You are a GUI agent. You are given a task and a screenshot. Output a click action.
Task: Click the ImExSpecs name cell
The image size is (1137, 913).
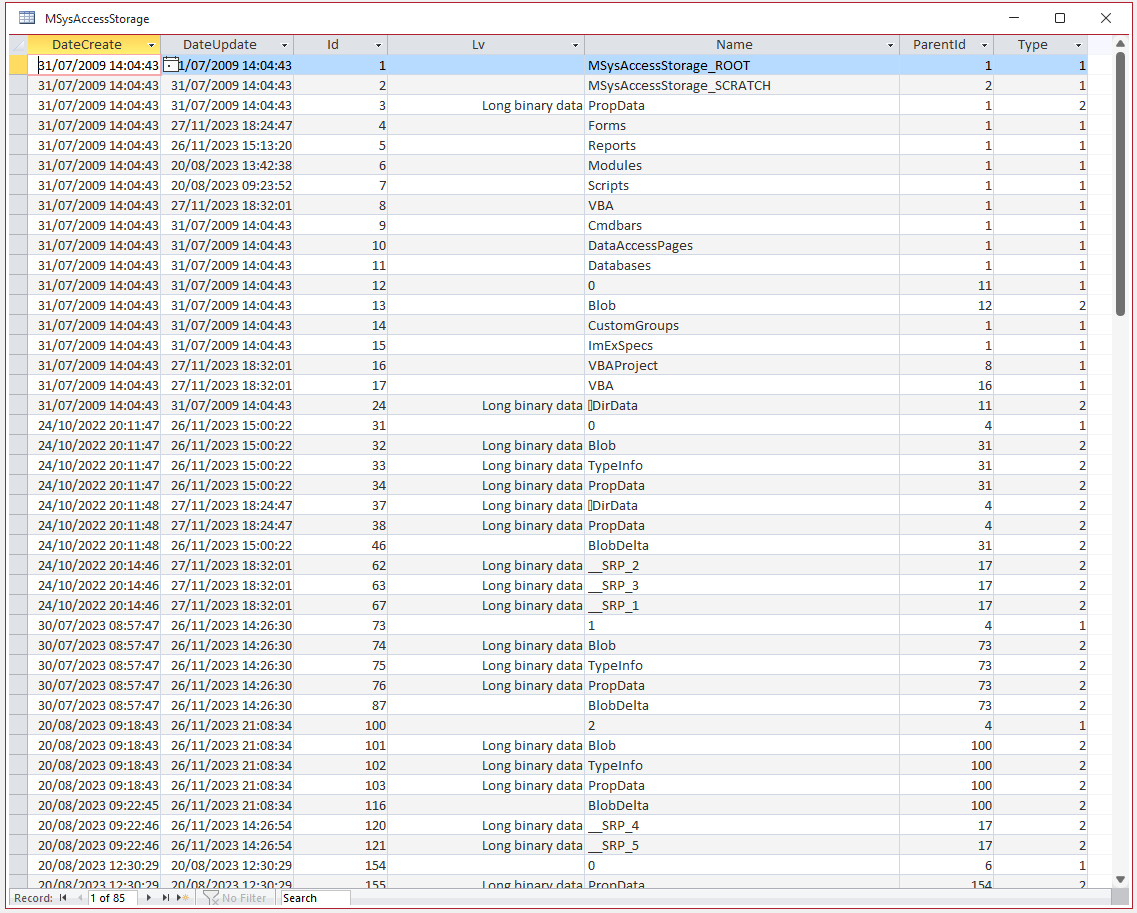point(742,346)
